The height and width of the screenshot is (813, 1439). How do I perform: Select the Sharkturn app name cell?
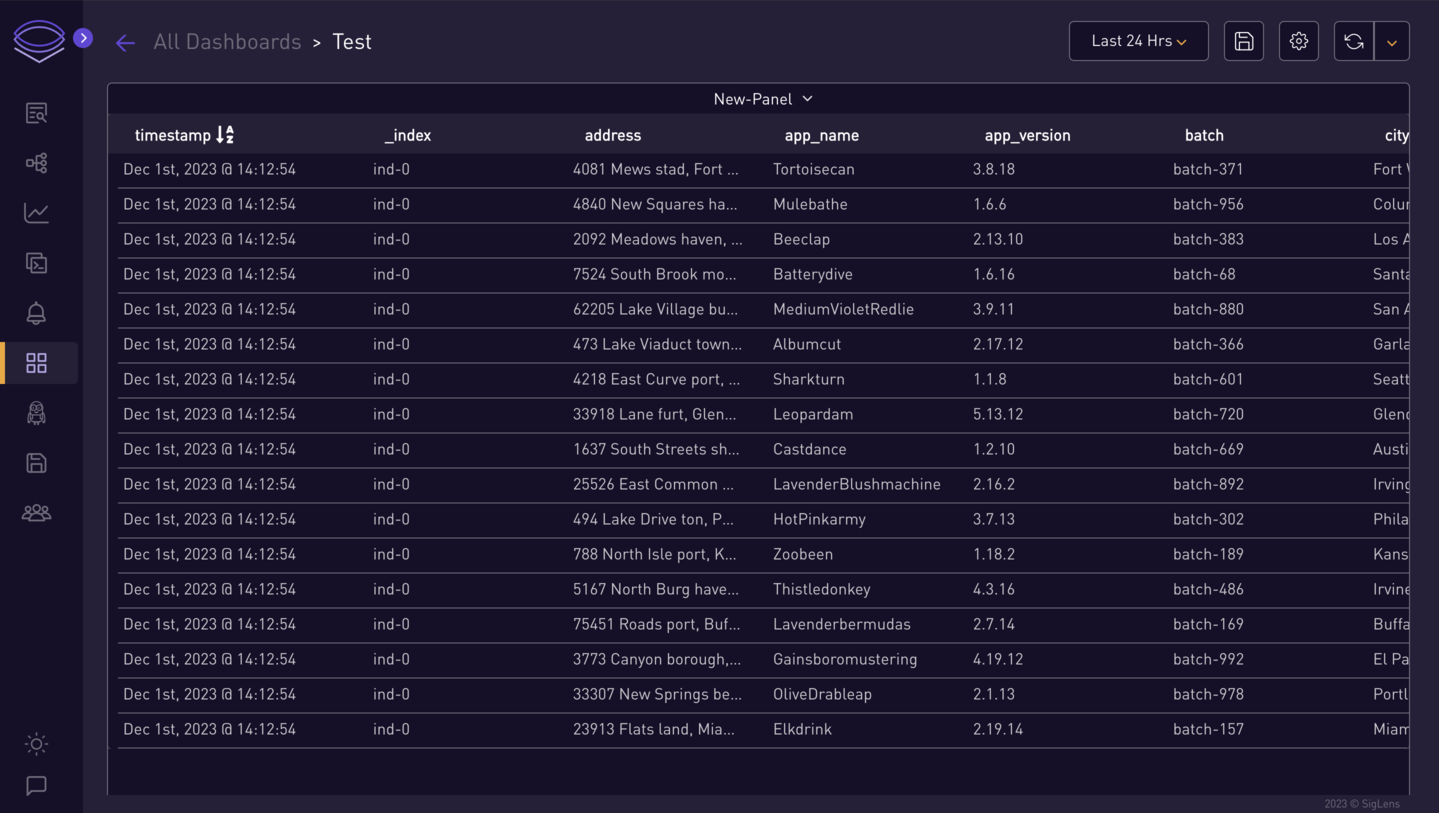click(809, 379)
